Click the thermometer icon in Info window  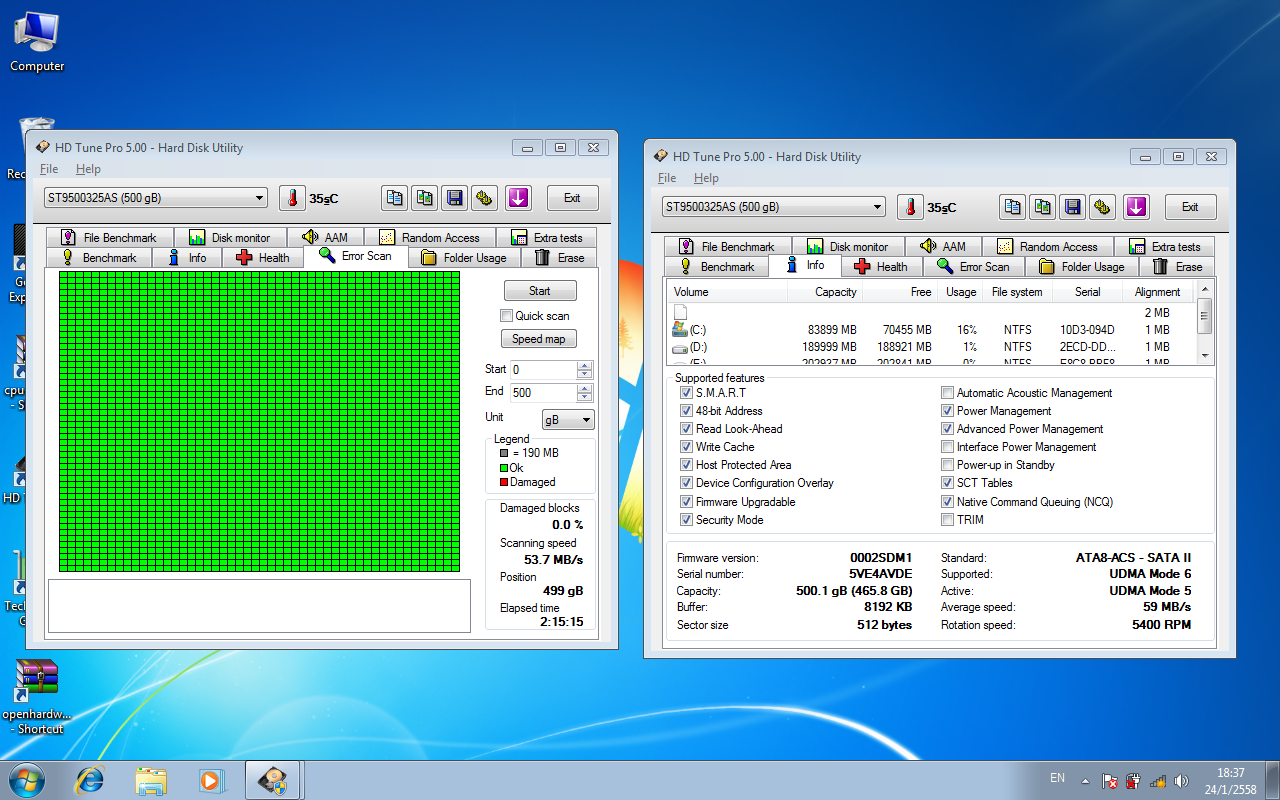click(x=910, y=207)
